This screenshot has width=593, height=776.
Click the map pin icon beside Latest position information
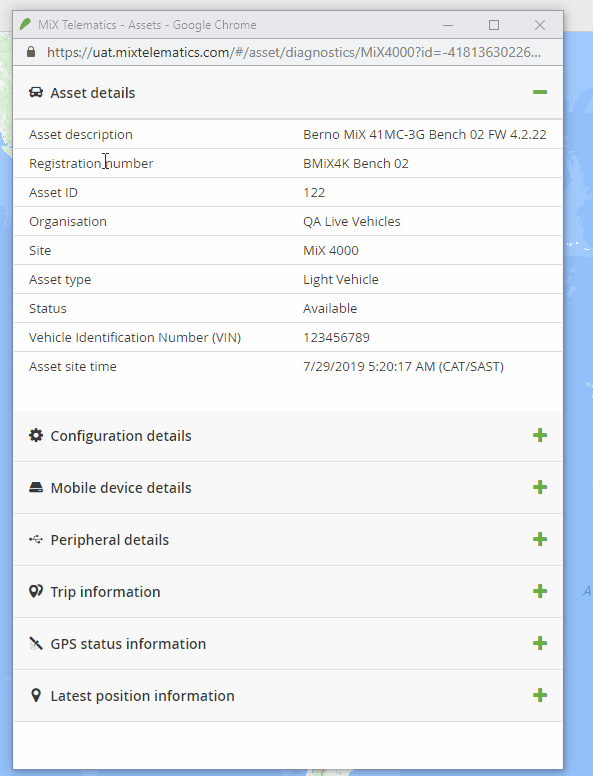pos(36,695)
